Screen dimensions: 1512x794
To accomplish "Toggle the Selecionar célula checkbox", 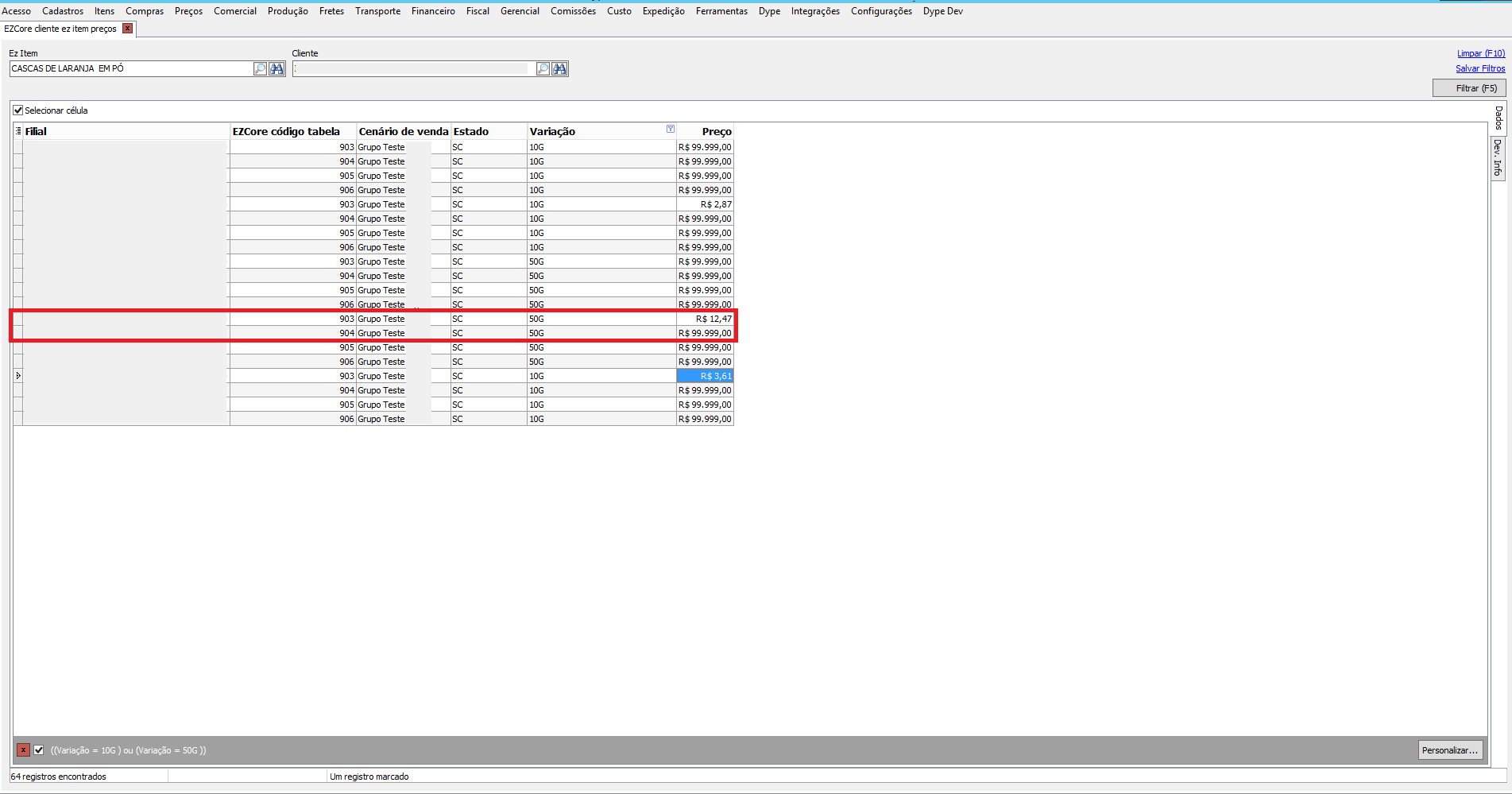I will [18, 110].
